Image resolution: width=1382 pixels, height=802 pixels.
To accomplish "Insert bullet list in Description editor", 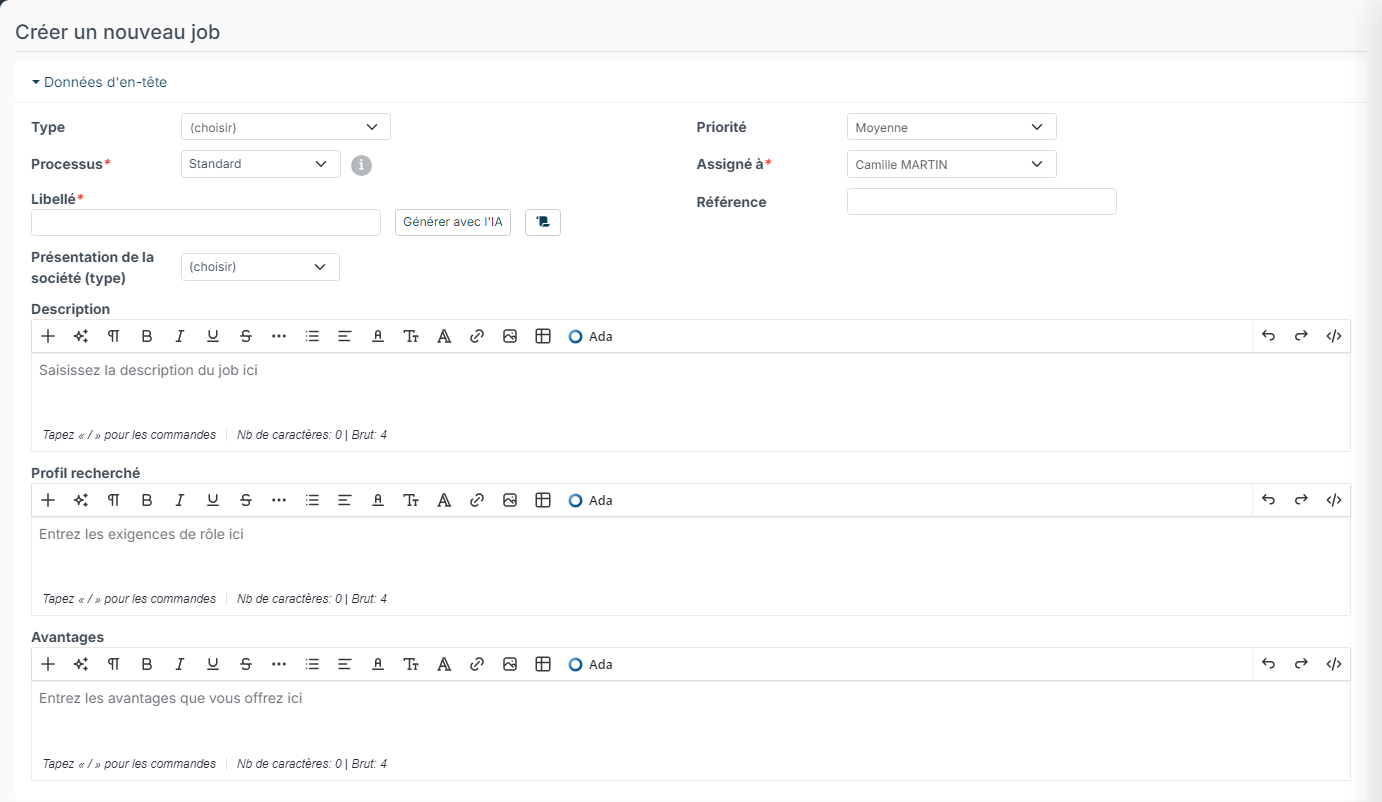I will click(x=312, y=336).
